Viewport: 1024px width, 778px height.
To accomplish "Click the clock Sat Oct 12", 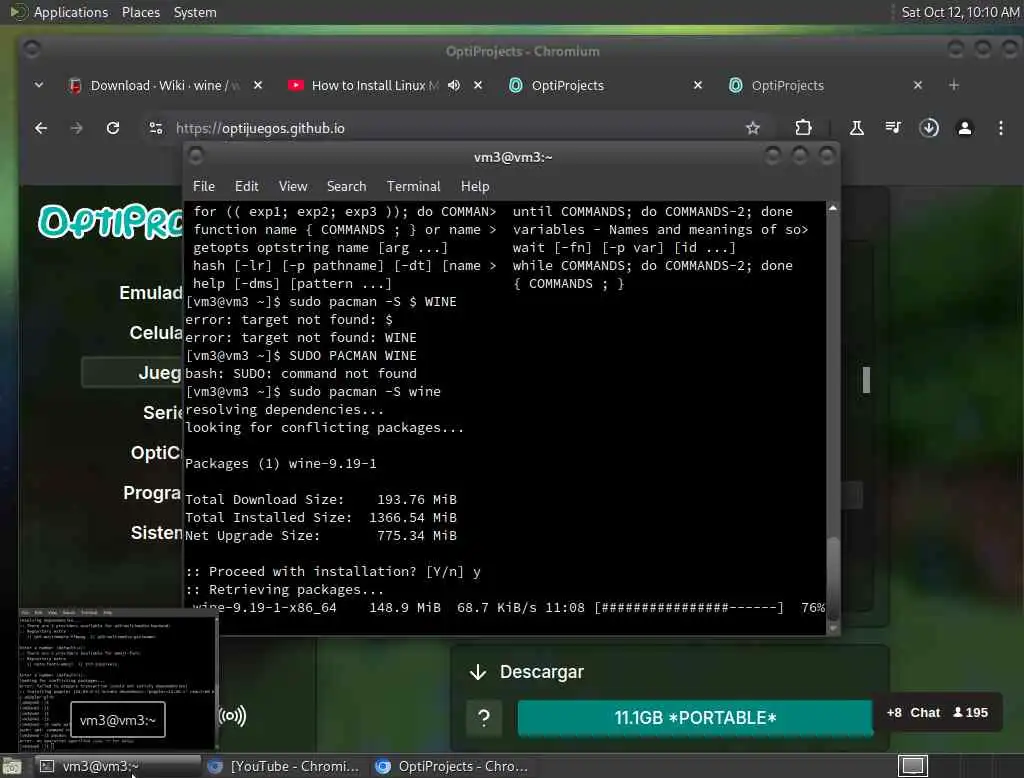I will [x=960, y=12].
